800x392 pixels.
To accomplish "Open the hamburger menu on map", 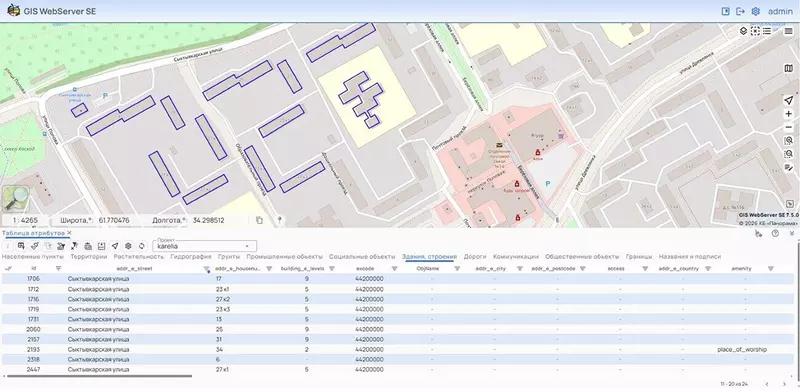I will (788, 31).
